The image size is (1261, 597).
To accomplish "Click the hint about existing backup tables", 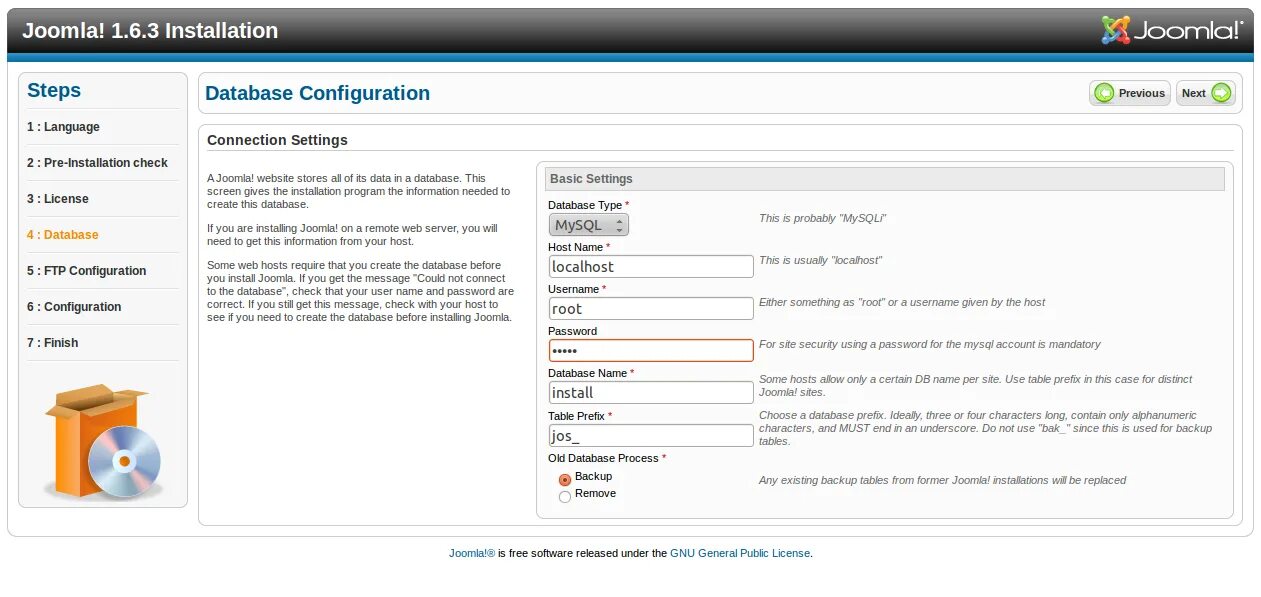I will pyautogui.click(x=942, y=480).
